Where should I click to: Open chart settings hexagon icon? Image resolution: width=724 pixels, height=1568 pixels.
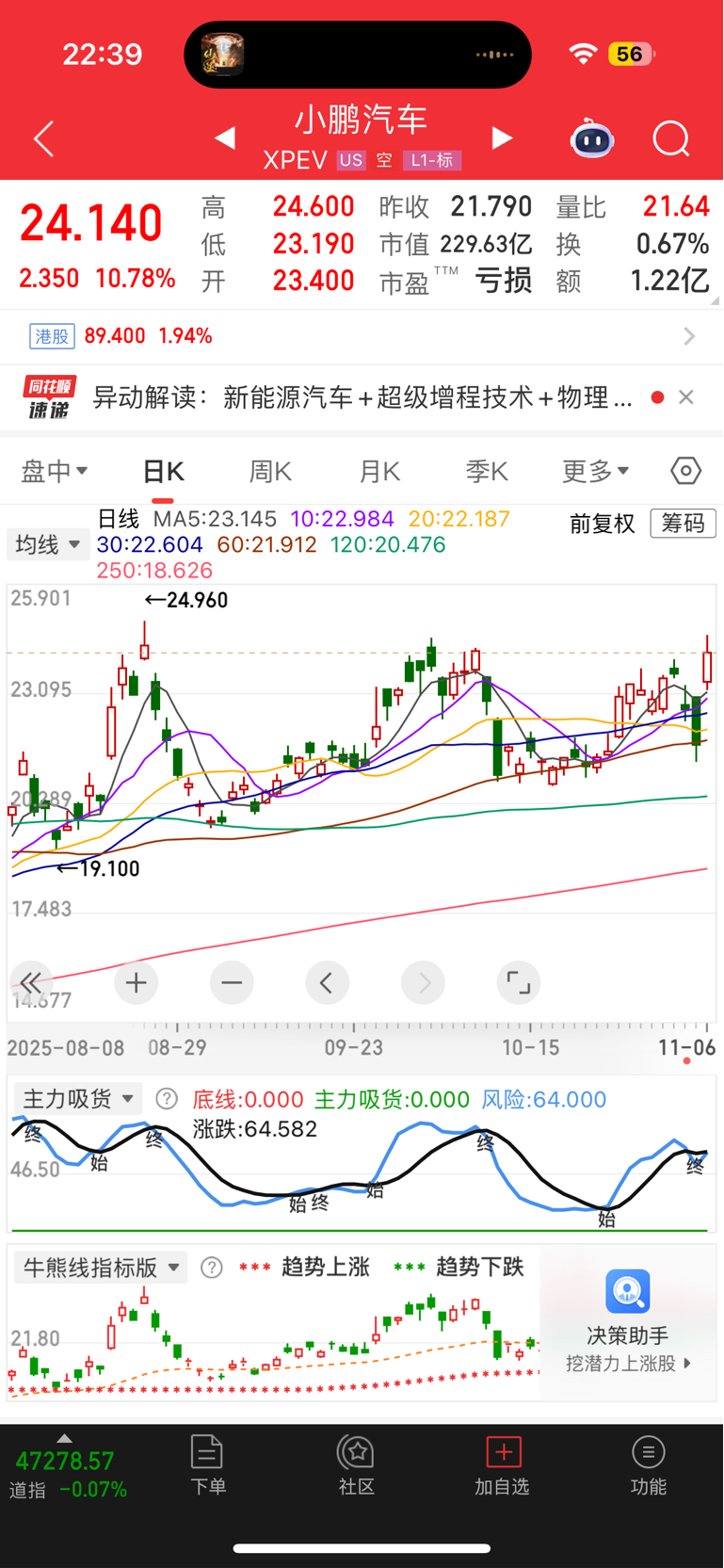685,470
